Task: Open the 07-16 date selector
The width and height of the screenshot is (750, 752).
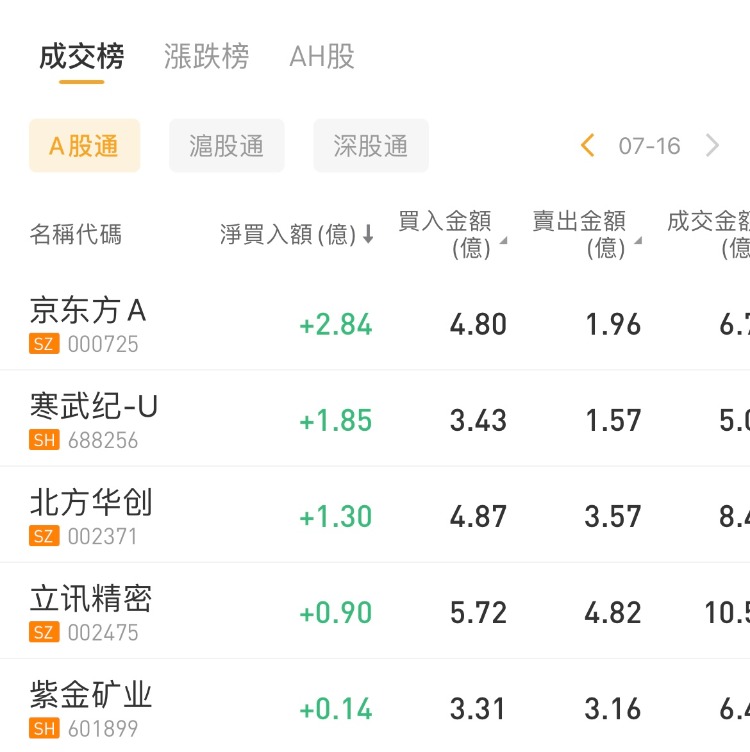Action: (649, 146)
